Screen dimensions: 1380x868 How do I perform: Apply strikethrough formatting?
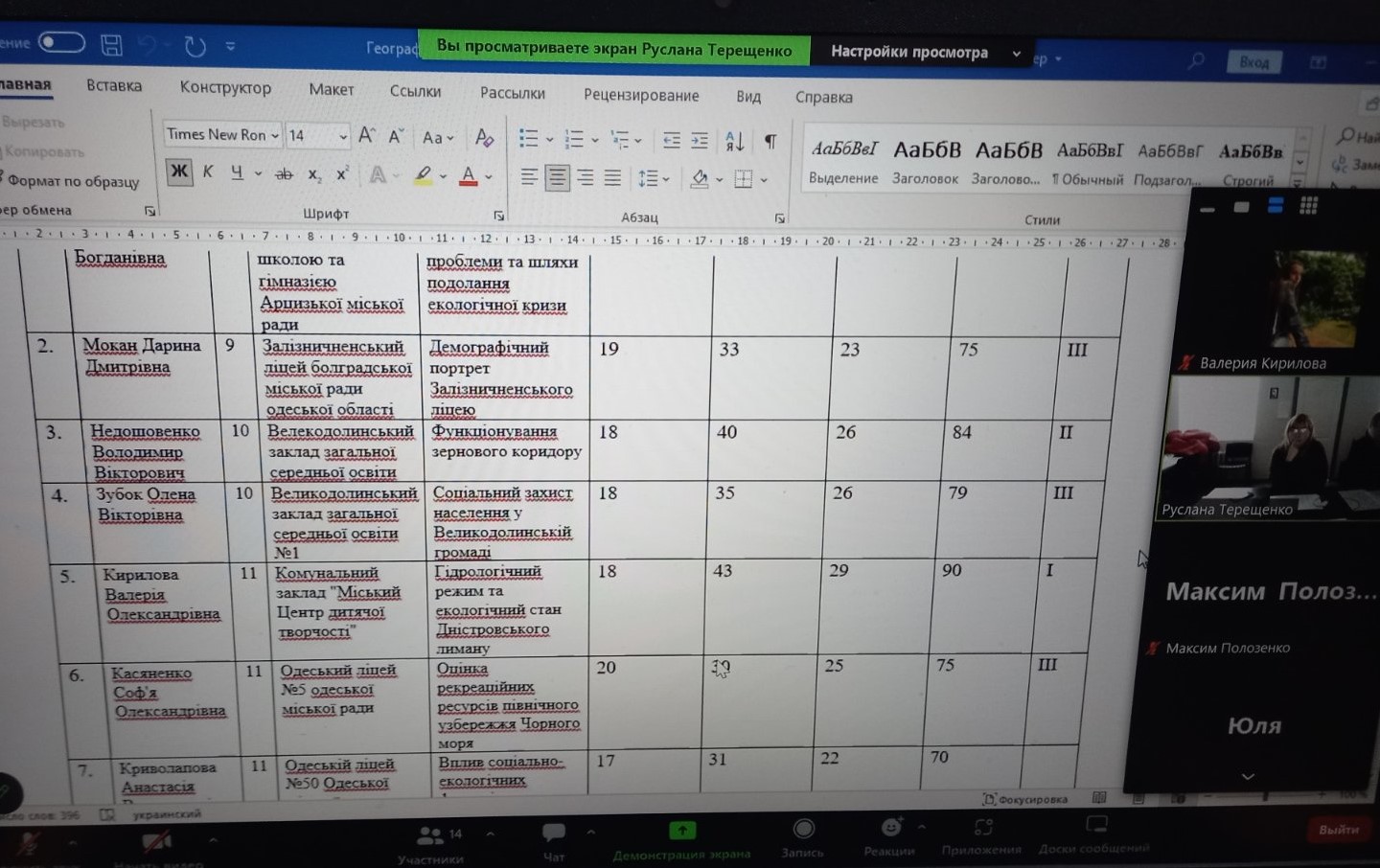[x=284, y=174]
